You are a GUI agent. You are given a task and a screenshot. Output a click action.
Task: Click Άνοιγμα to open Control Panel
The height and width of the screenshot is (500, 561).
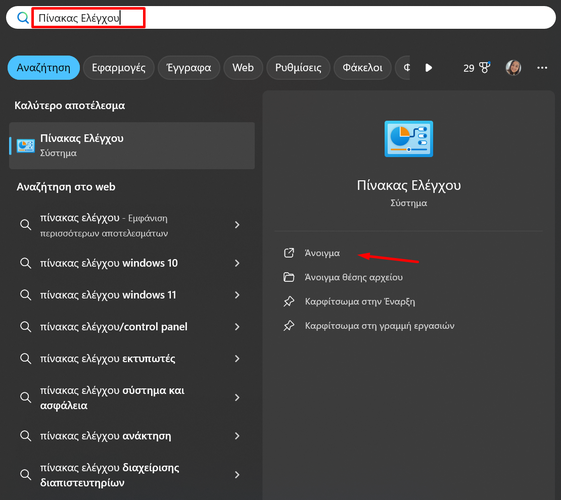(x=322, y=253)
